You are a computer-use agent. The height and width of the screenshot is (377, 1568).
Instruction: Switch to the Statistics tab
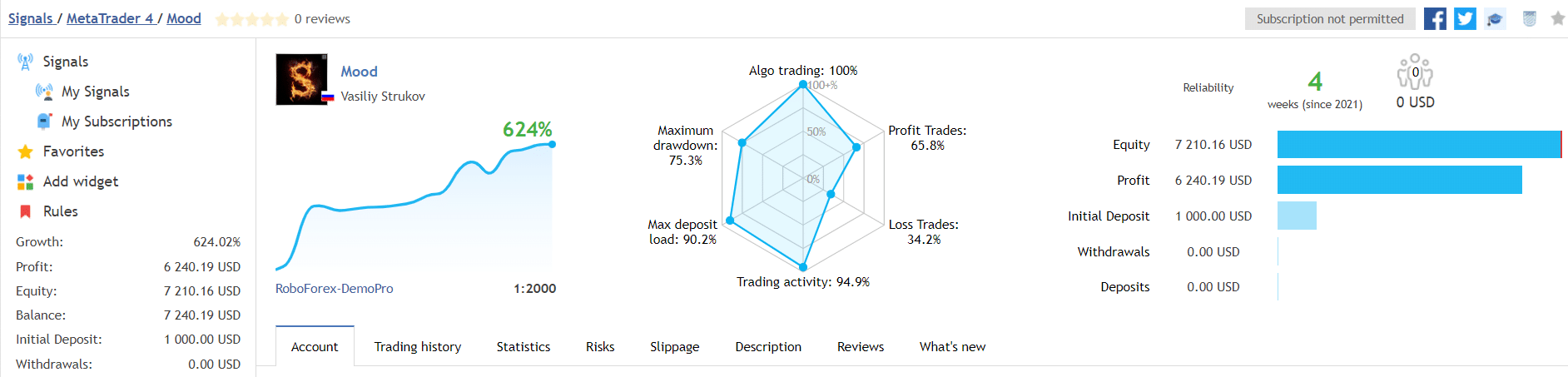pyautogui.click(x=523, y=346)
